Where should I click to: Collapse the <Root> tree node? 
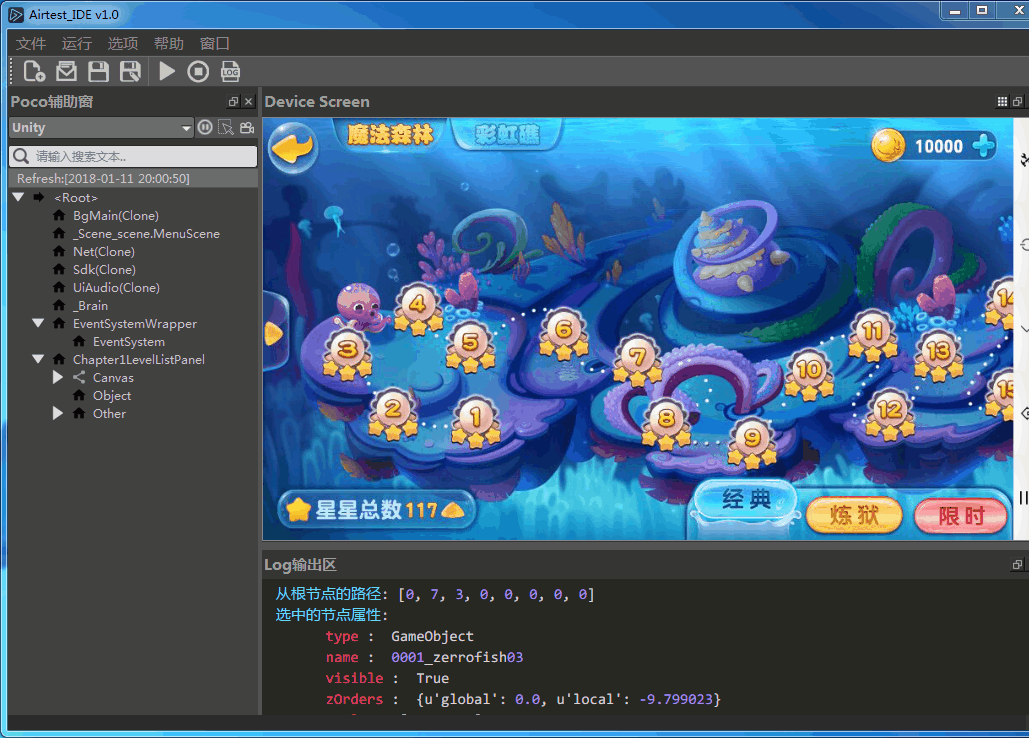[18, 197]
